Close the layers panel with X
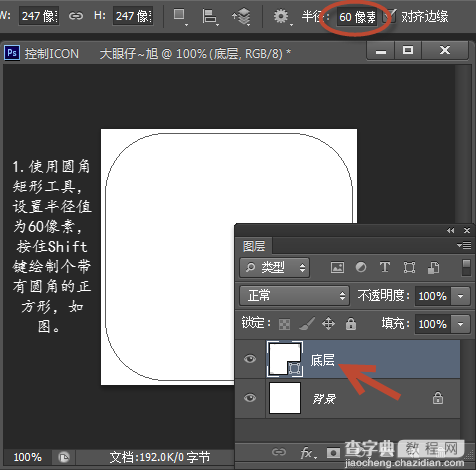476x470 pixels. [467, 230]
